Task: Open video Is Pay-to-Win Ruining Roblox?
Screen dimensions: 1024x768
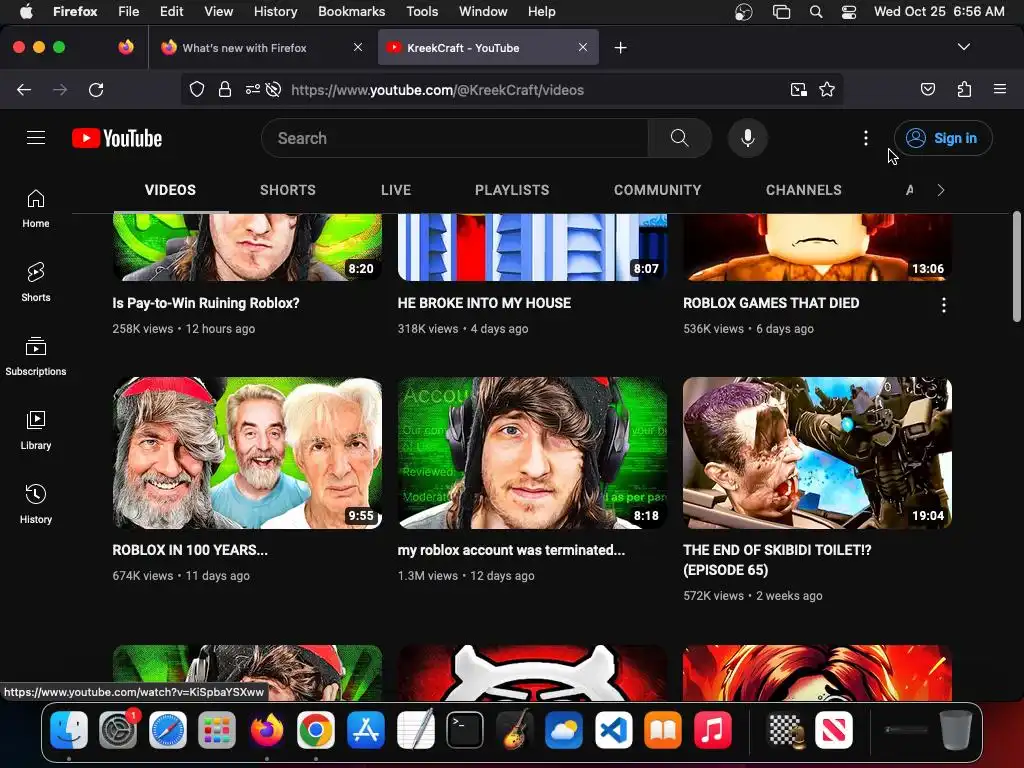Action: tap(206, 303)
